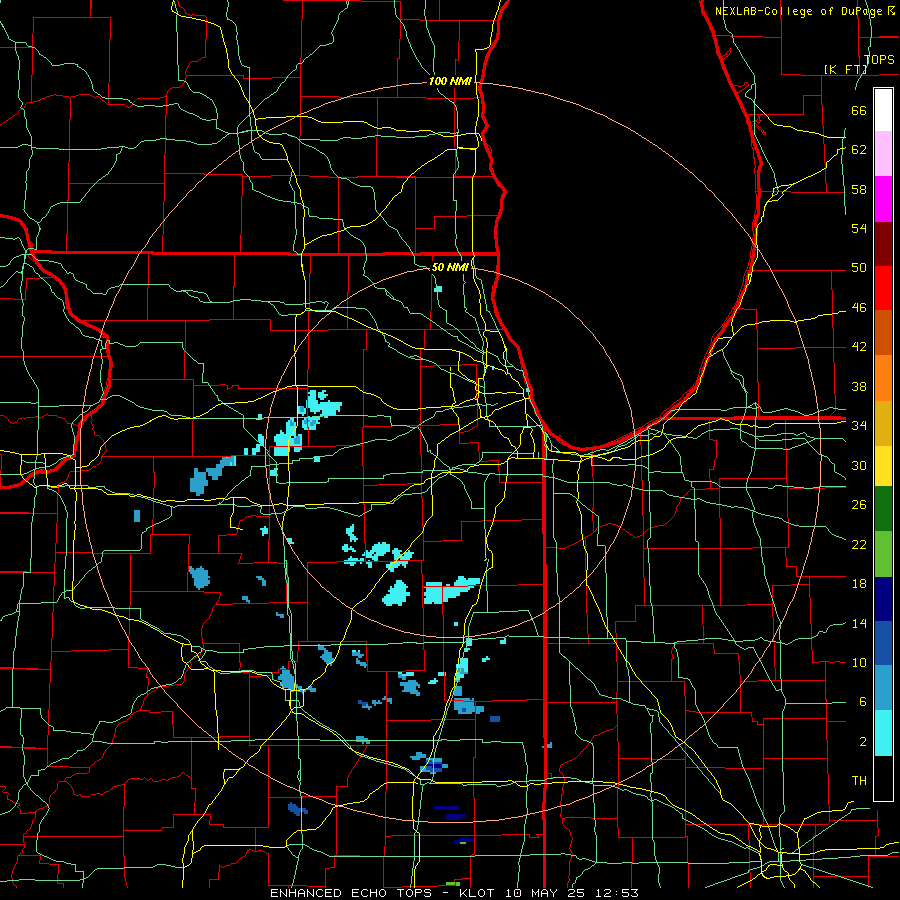Click the "KLOT" station identifier in caption
Image resolution: width=900 pixels, height=900 pixels.
pyautogui.click(x=476, y=893)
